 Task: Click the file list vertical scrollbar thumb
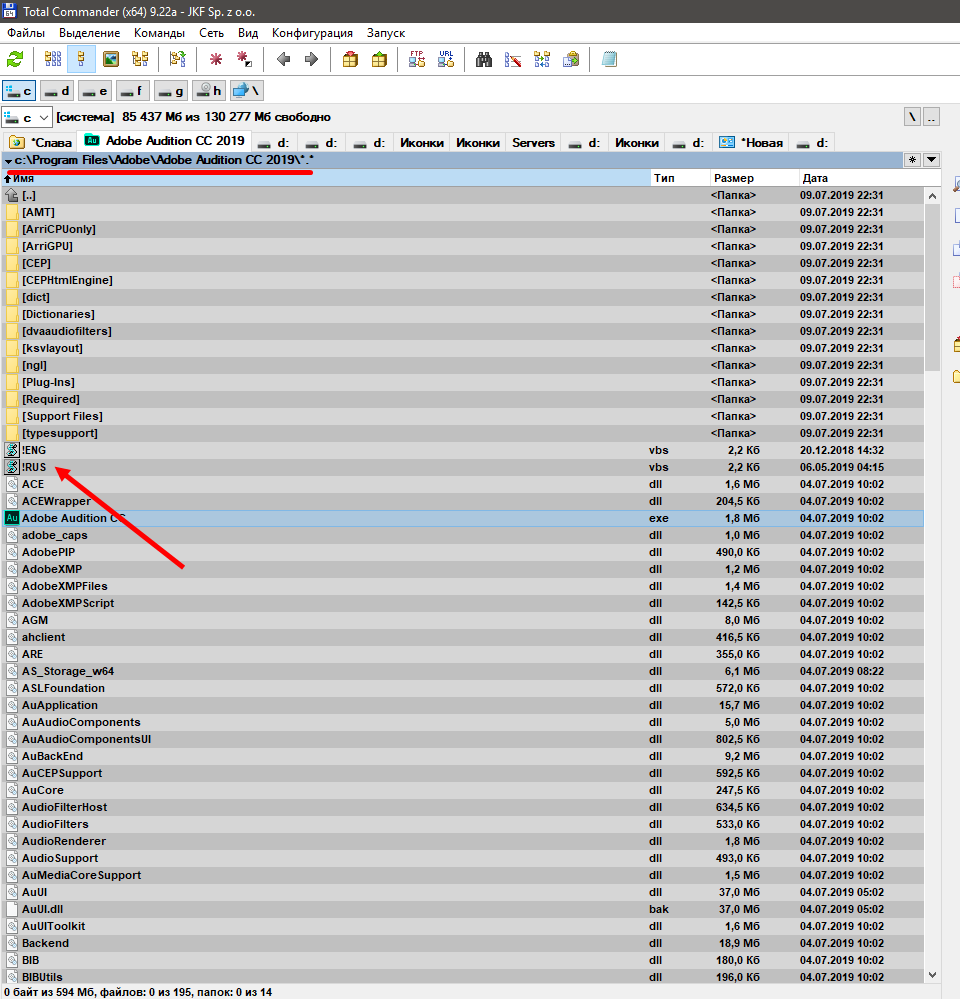[933, 288]
